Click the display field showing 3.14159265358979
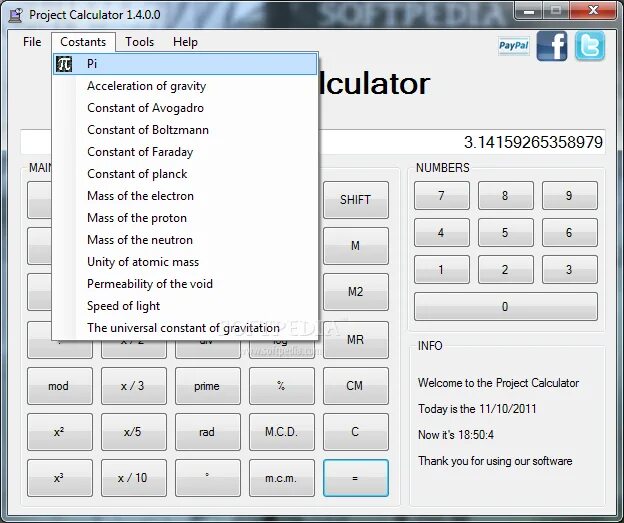Viewport: 624px width, 523px height. [x=462, y=142]
